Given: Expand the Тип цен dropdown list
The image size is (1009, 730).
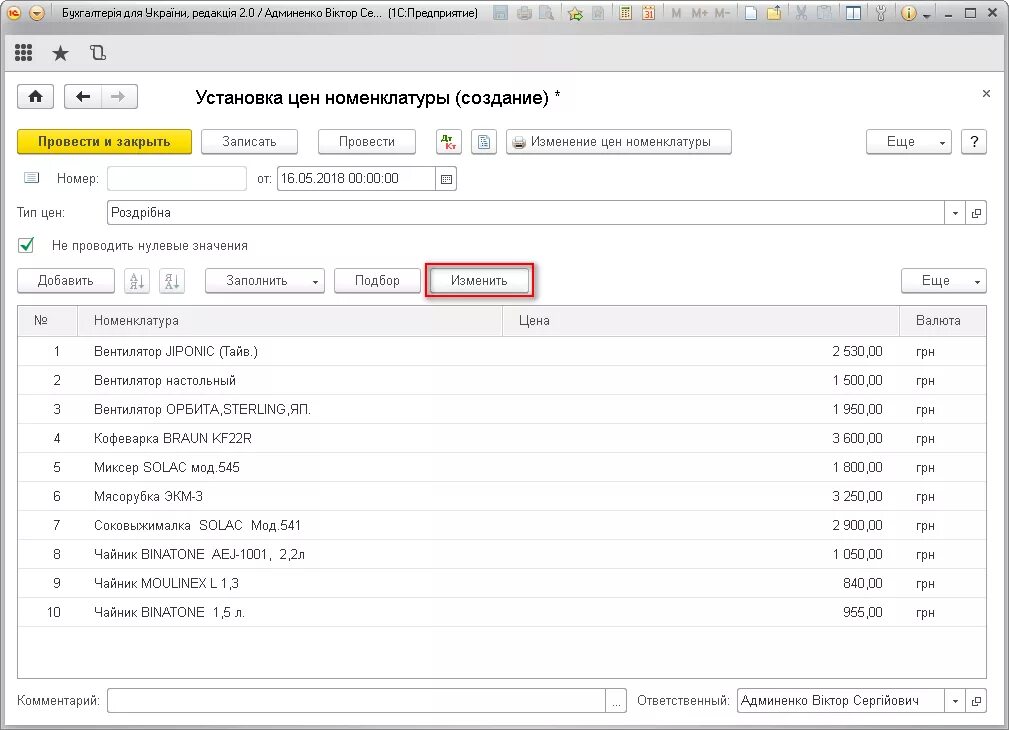Looking at the screenshot, I should (x=955, y=213).
